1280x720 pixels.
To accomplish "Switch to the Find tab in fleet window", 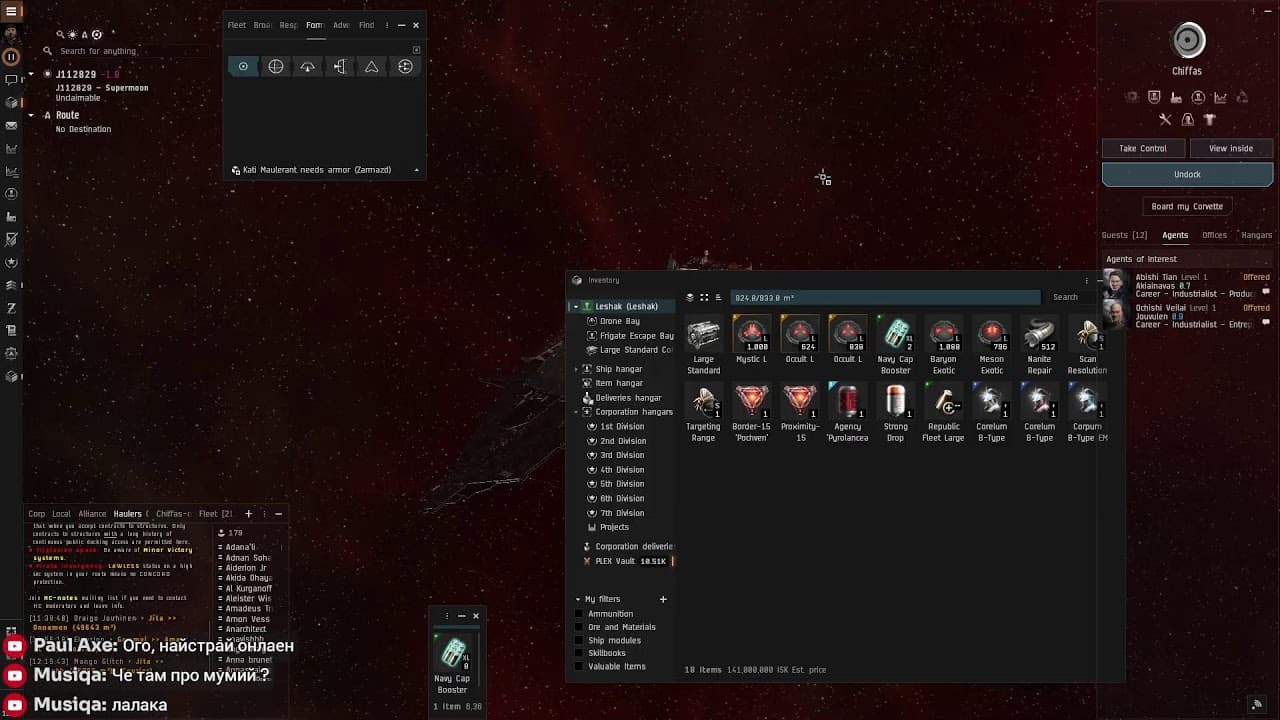I will coord(366,25).
